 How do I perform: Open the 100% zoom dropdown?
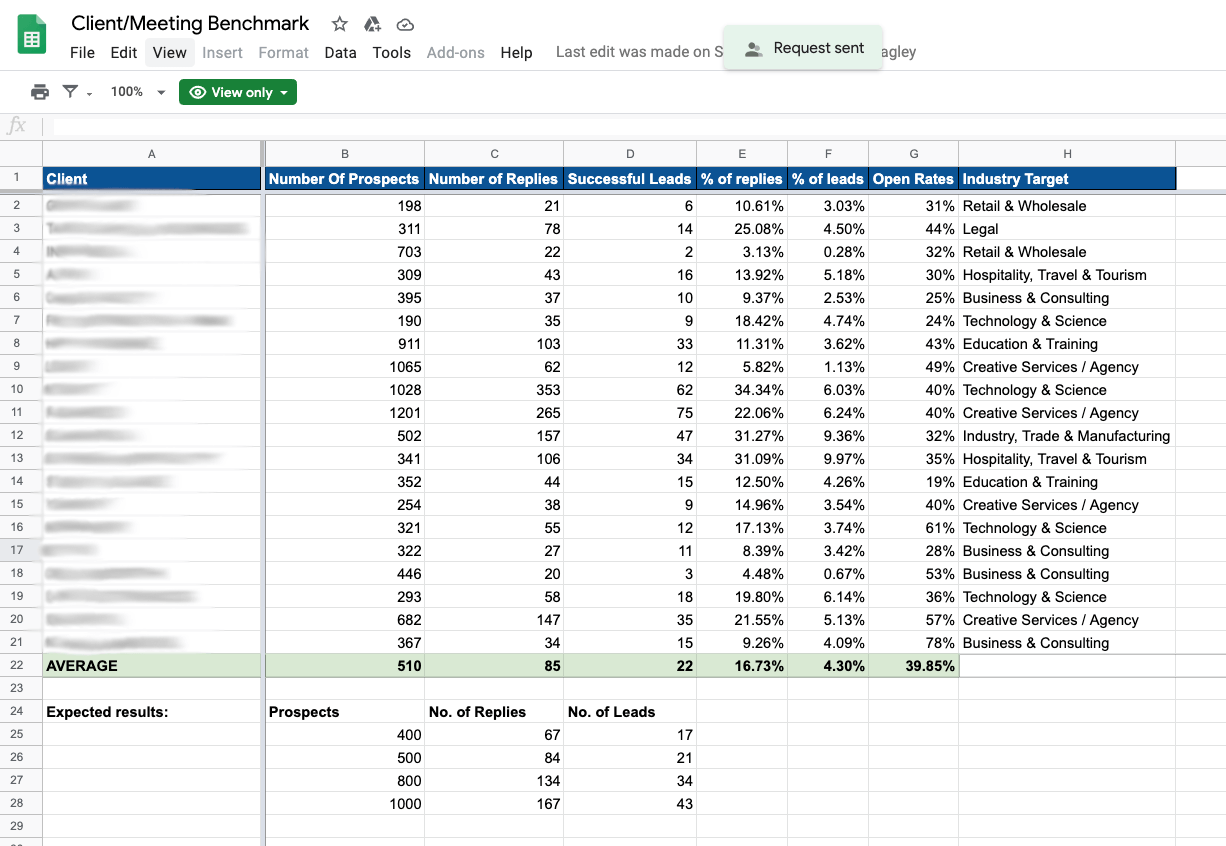click(138, 92)
